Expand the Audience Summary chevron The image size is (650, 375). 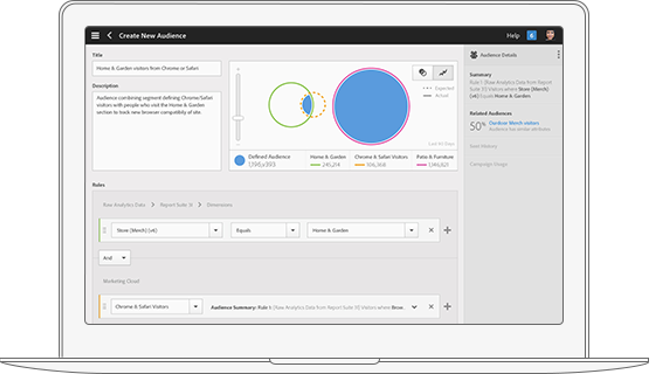pos(414,307)
